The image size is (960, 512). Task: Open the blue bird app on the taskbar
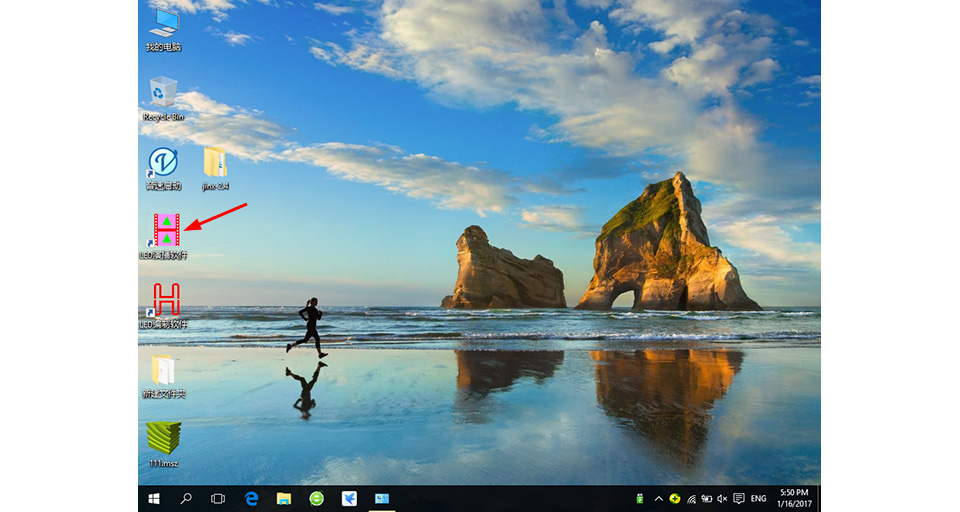(349, 499)
